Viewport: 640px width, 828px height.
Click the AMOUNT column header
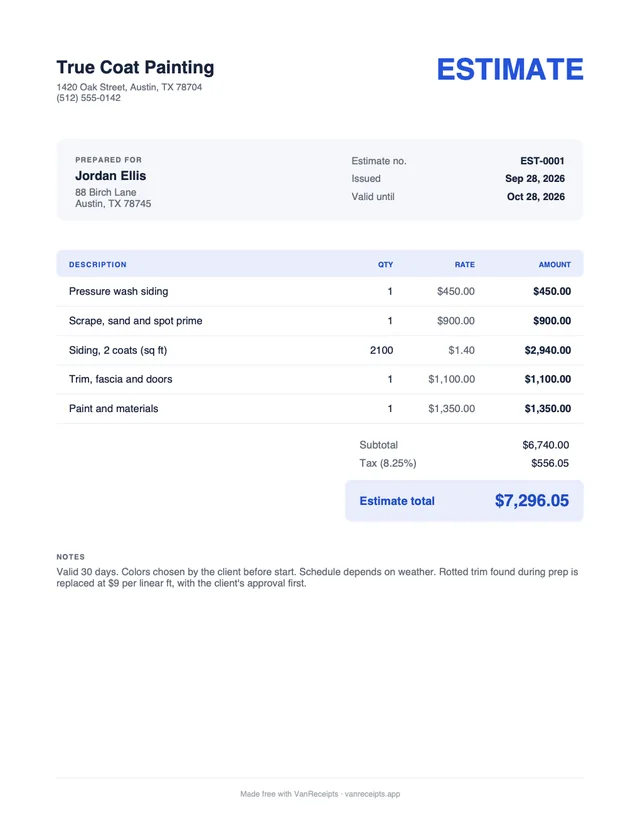coord(554,265)
